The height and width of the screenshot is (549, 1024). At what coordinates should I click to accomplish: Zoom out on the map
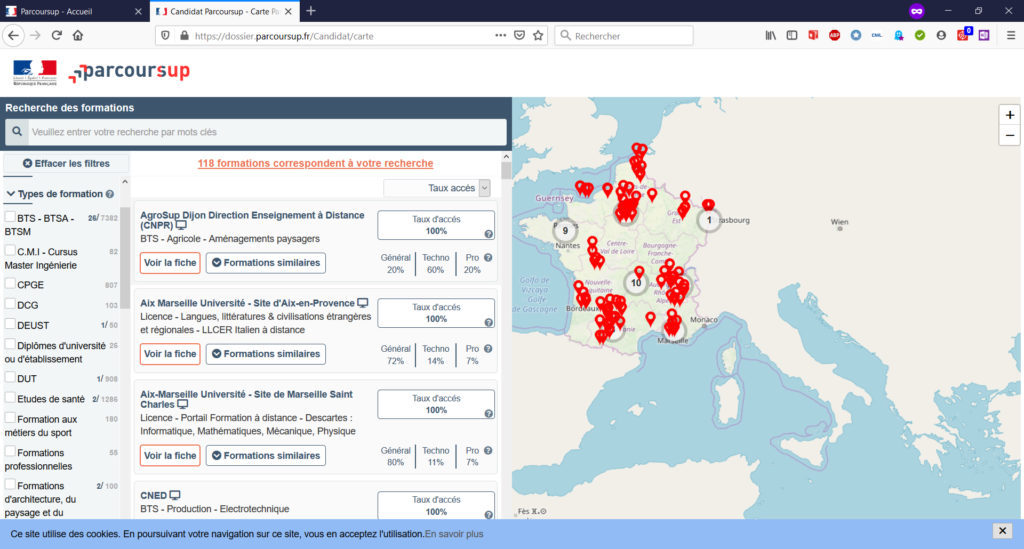(x=1010, y=135)
